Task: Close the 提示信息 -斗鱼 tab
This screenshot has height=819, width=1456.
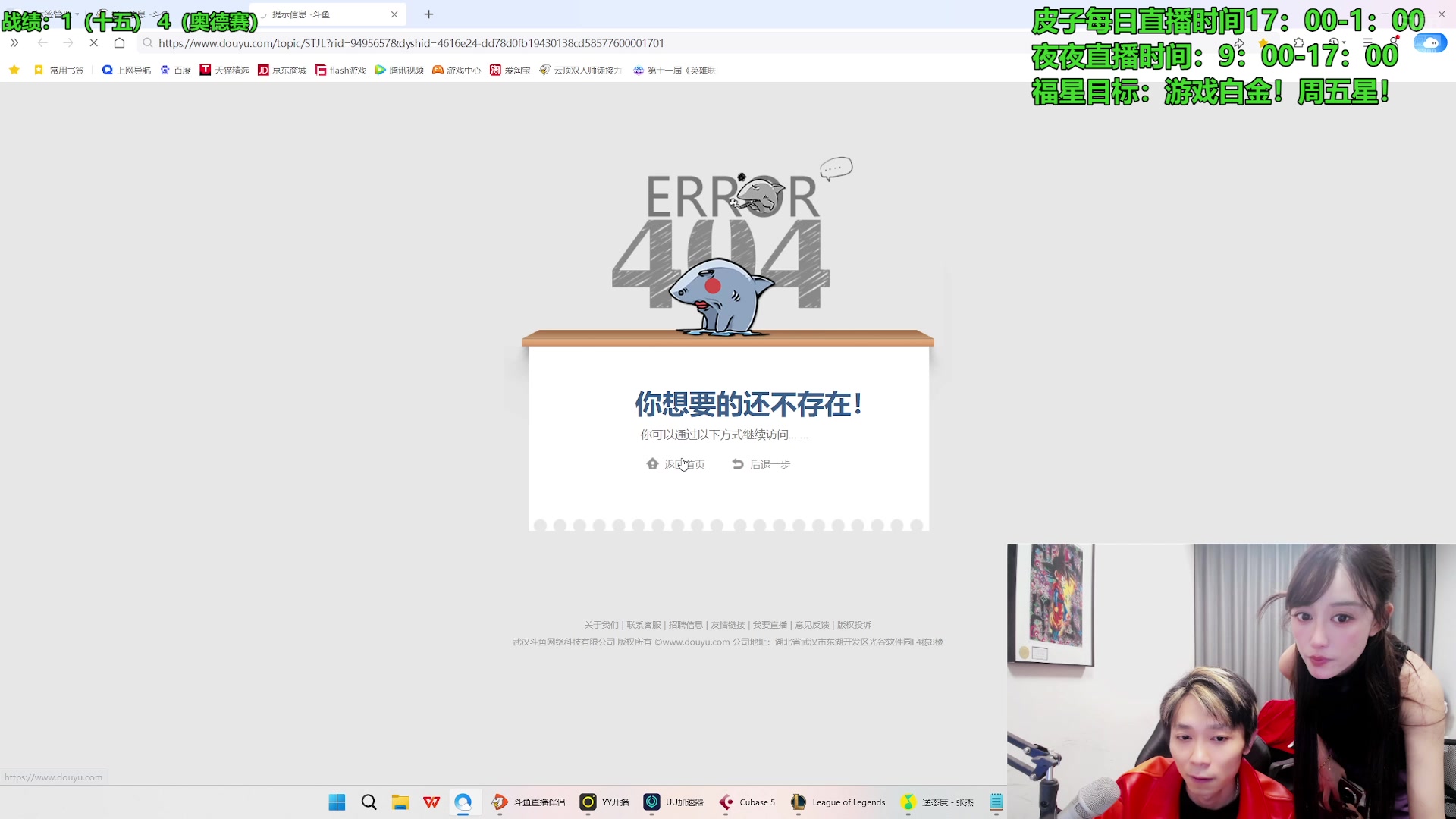Action: point(394,14)
